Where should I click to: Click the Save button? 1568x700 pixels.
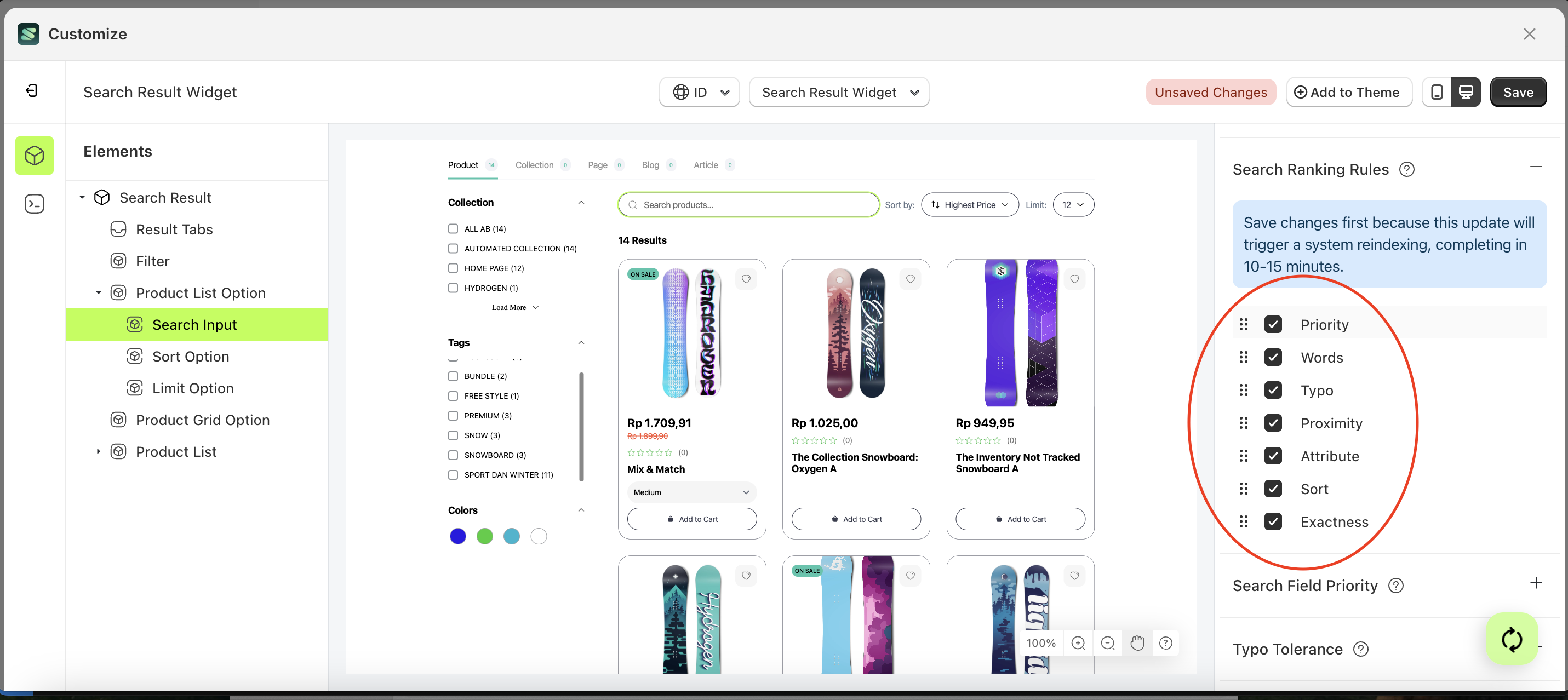click(1518, 92)
